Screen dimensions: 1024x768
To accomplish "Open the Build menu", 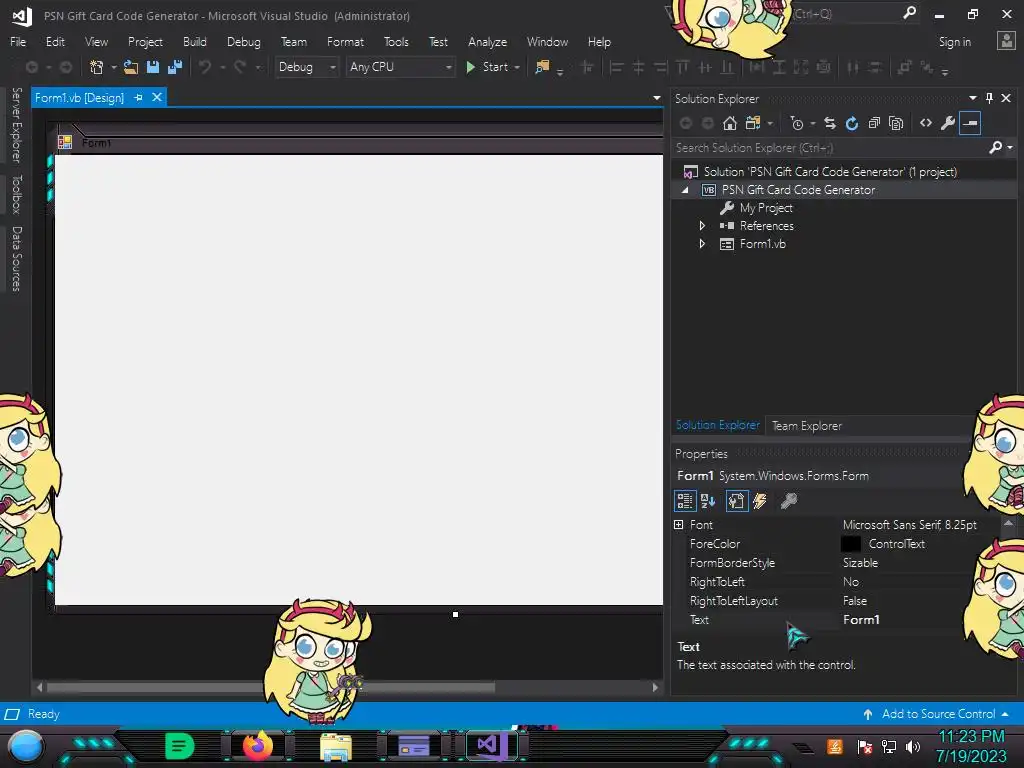I will pyautogui.click(x=195, y=42).
